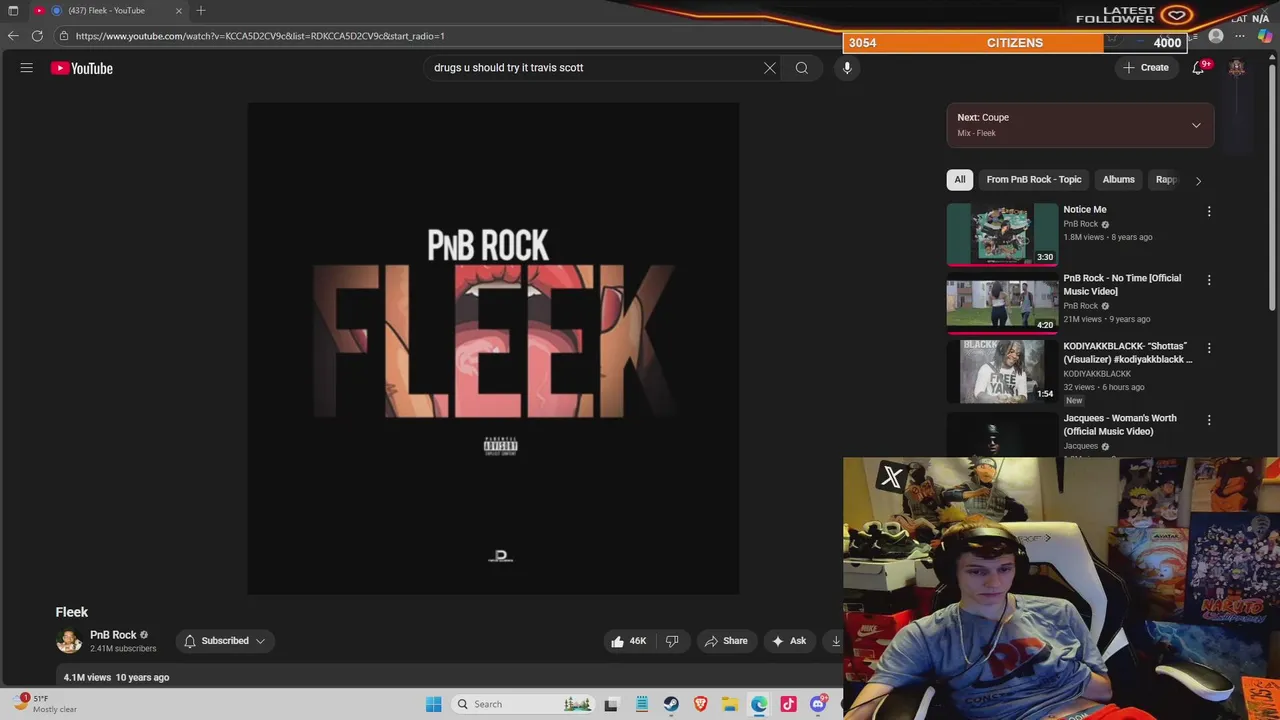Open more options for KODIYAKKBLACKK Shottas video
The width and height of the screenshot is (1280, 720).
click(1209, 348)
